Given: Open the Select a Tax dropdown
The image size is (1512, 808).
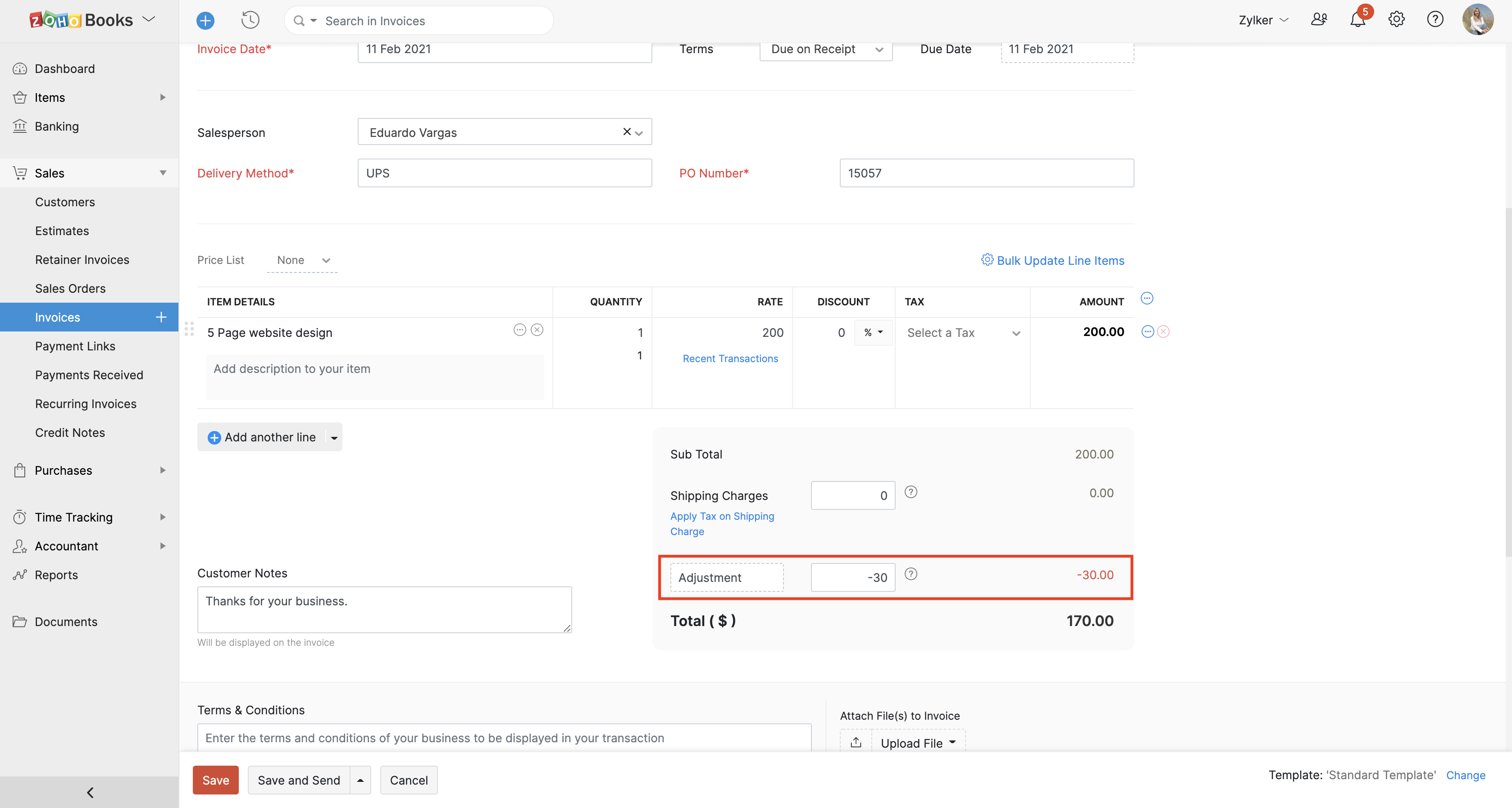Looking at the screenshot, I should [x=963, y=333].
